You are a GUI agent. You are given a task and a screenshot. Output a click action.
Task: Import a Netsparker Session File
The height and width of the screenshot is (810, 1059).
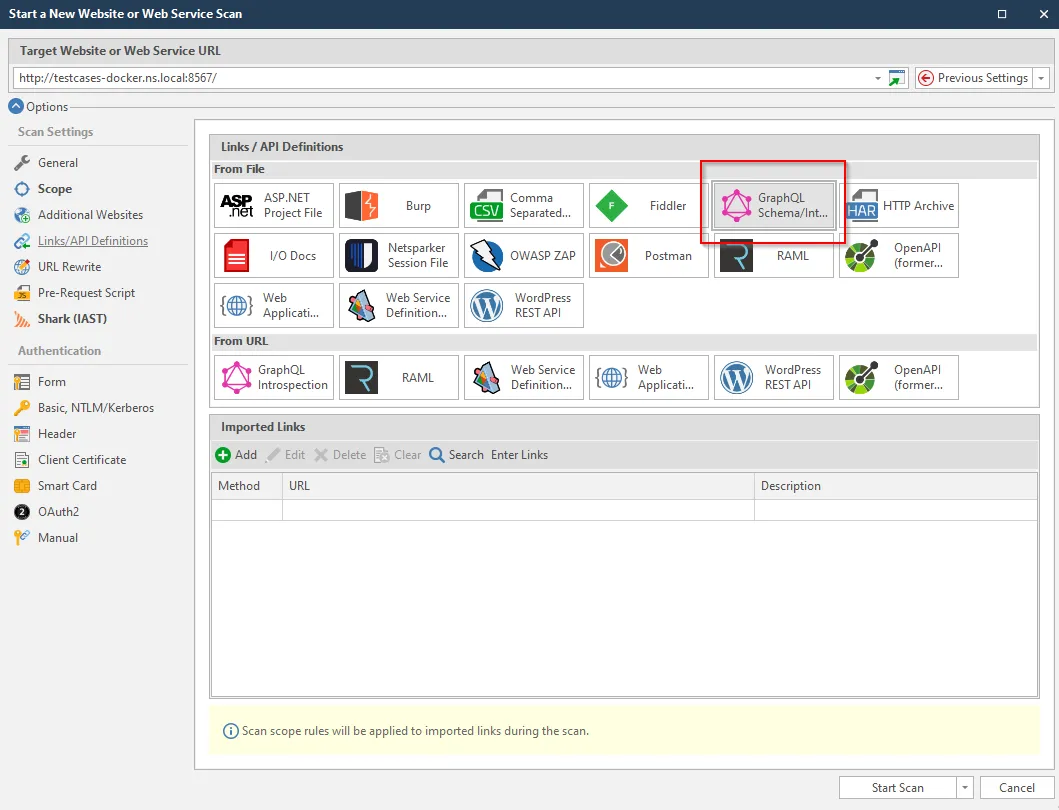[x=398, y=255]
